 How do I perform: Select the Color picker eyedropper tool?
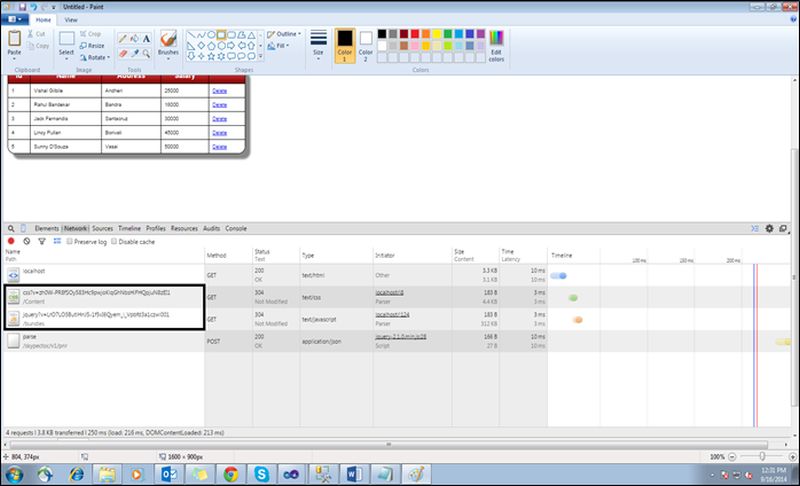[134, 53]
